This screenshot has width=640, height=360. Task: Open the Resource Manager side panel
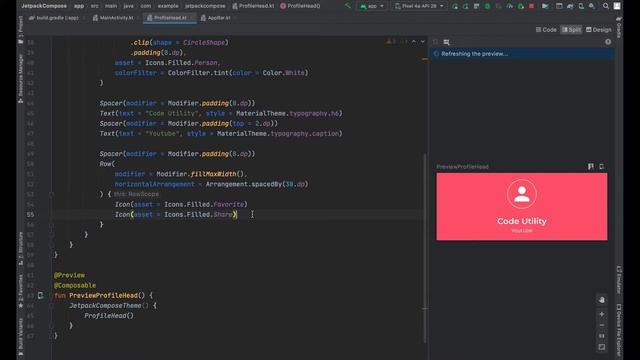click(21, 78)
